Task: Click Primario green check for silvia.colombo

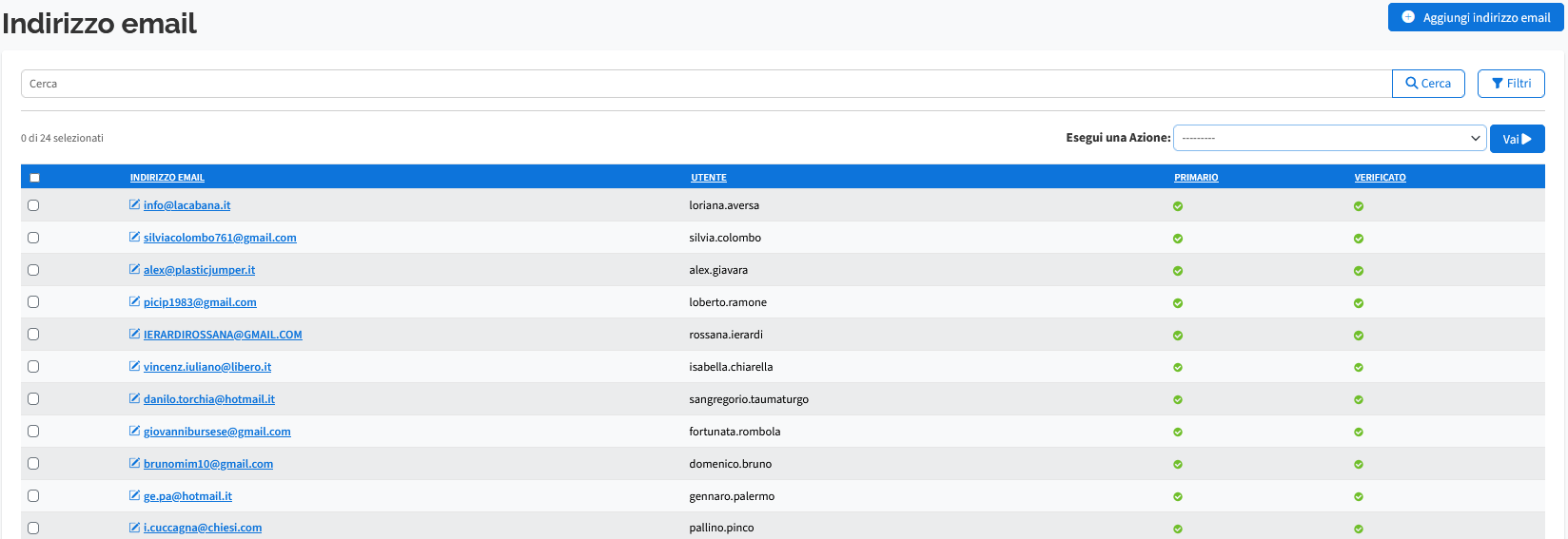Action: click(1178, 239)
